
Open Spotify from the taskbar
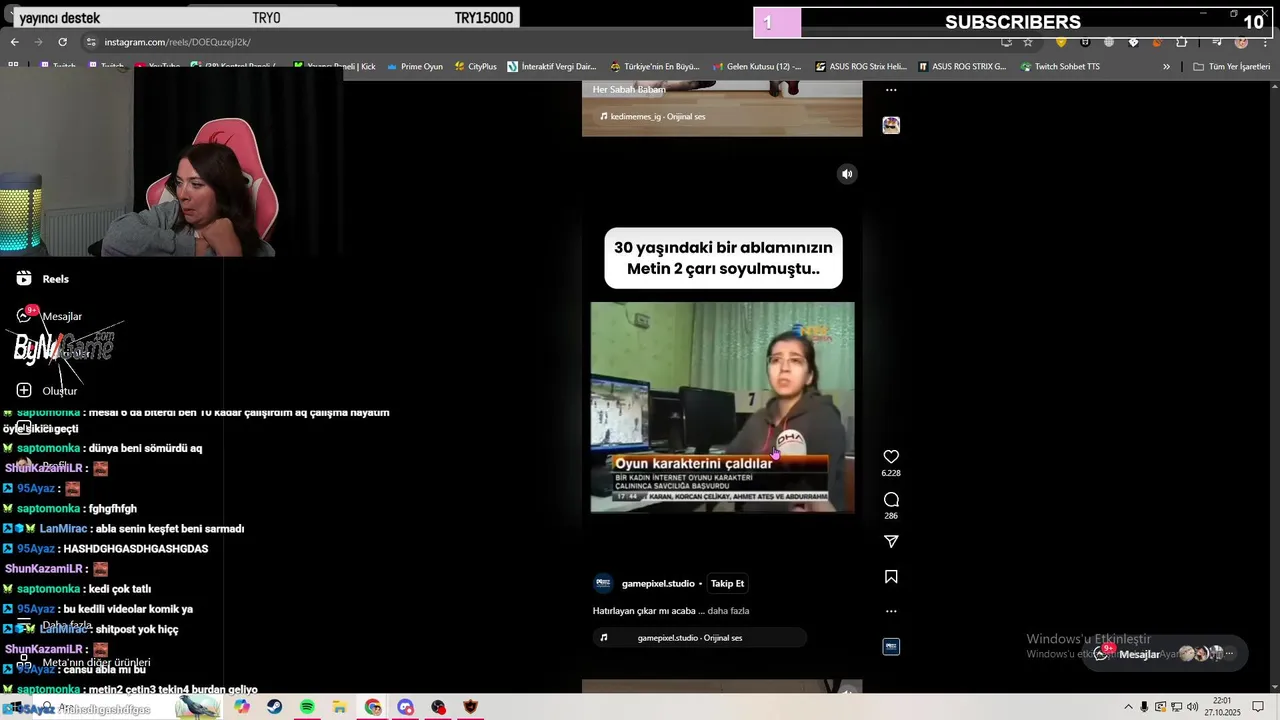pyautogui.click(x=307, y=707)
